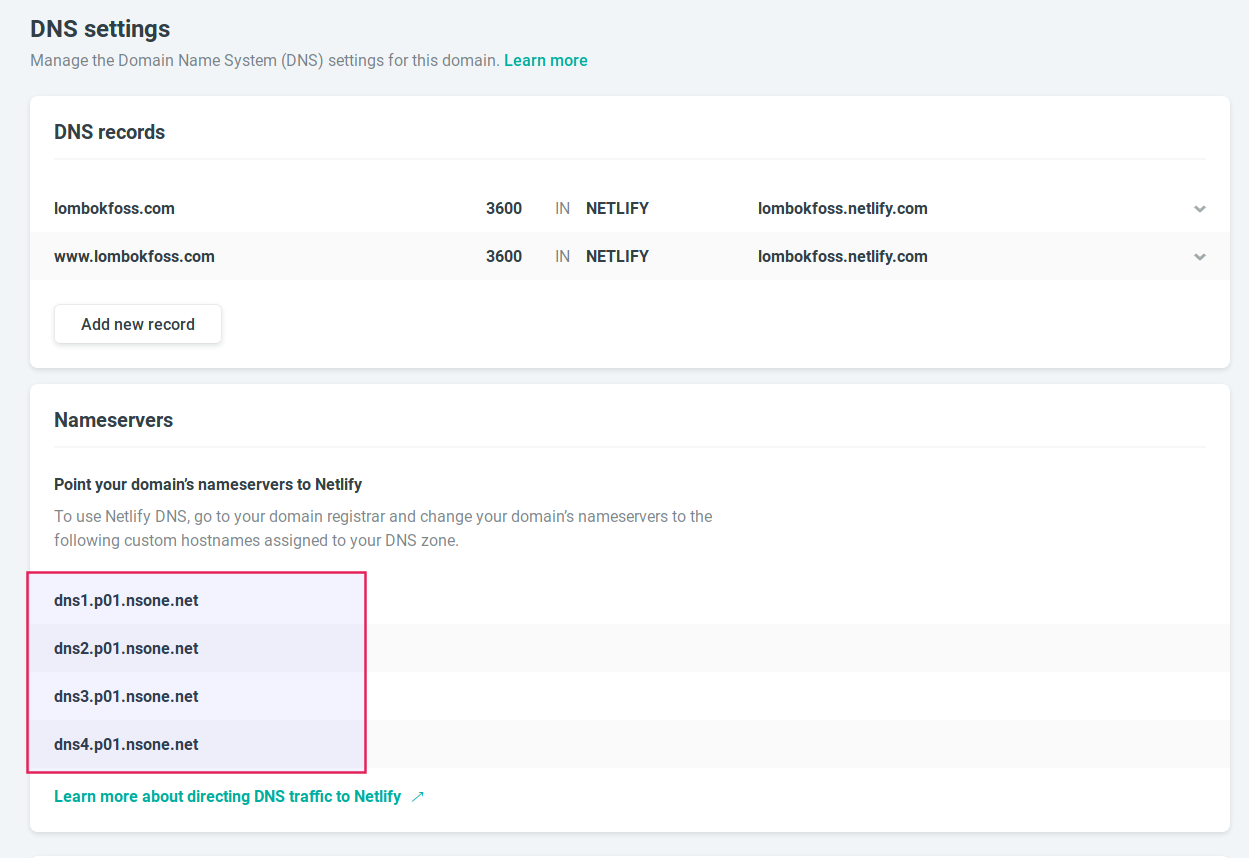Expand the www.lombokfoss.com record details
This screenshot has height=858, width=1249.
click(1199, 256)
